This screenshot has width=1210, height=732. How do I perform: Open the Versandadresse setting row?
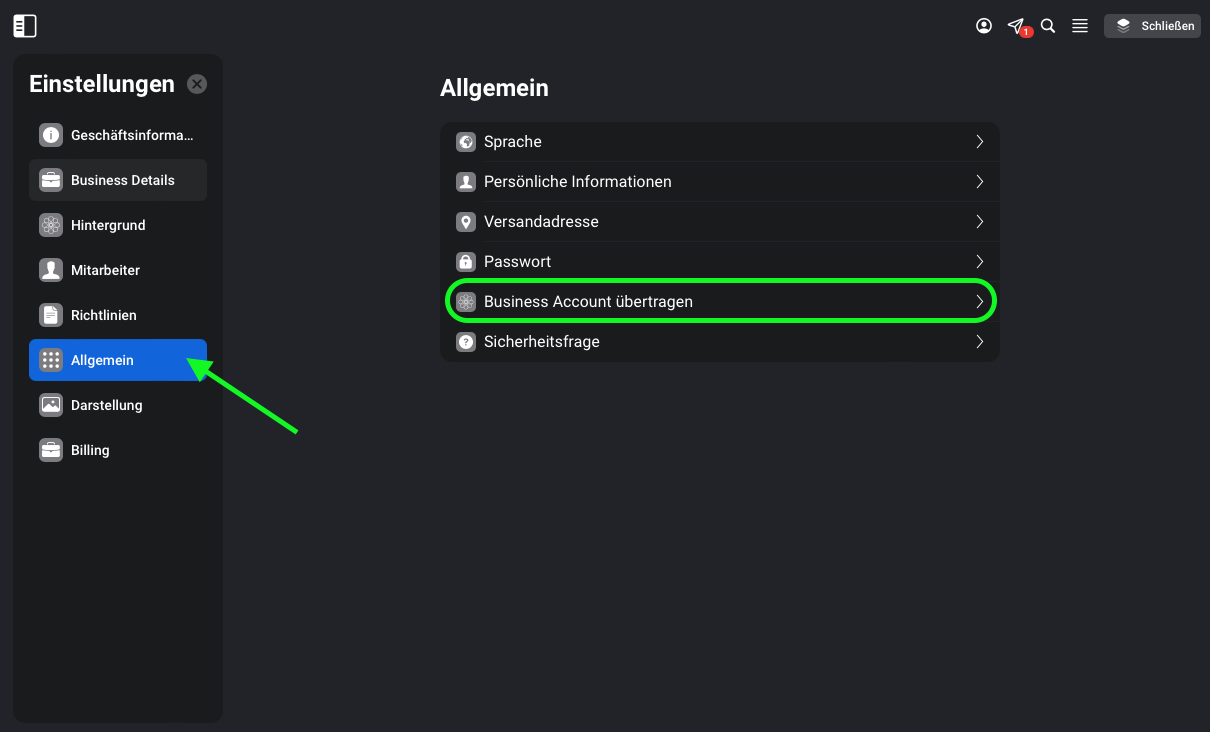(720, 222)
